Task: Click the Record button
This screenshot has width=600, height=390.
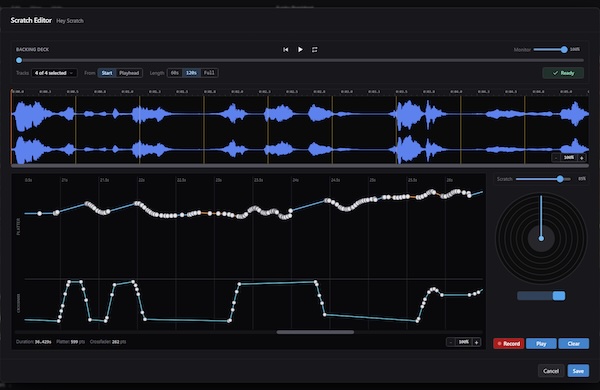Action: (509, 343)
